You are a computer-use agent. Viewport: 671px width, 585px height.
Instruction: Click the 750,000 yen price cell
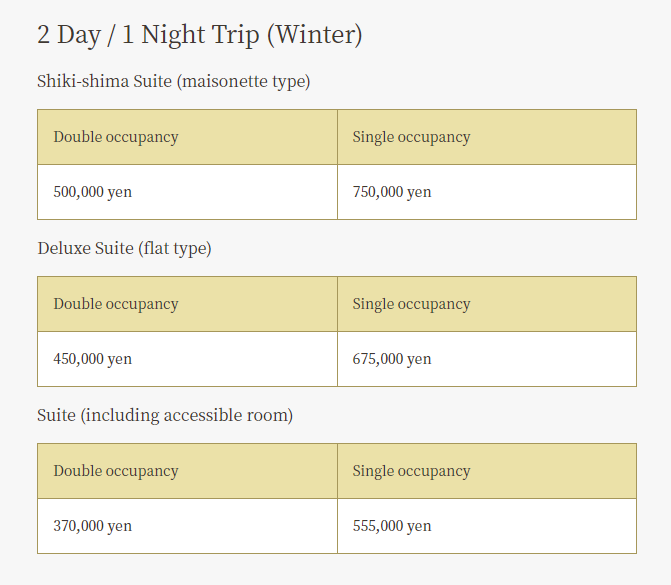point(392,192)
